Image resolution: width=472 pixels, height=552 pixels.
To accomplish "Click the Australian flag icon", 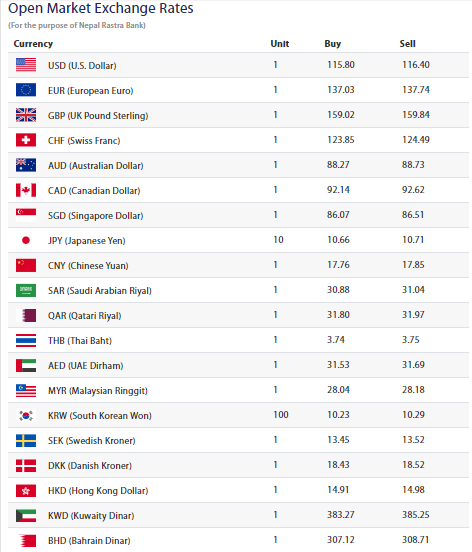I will 26,165.
